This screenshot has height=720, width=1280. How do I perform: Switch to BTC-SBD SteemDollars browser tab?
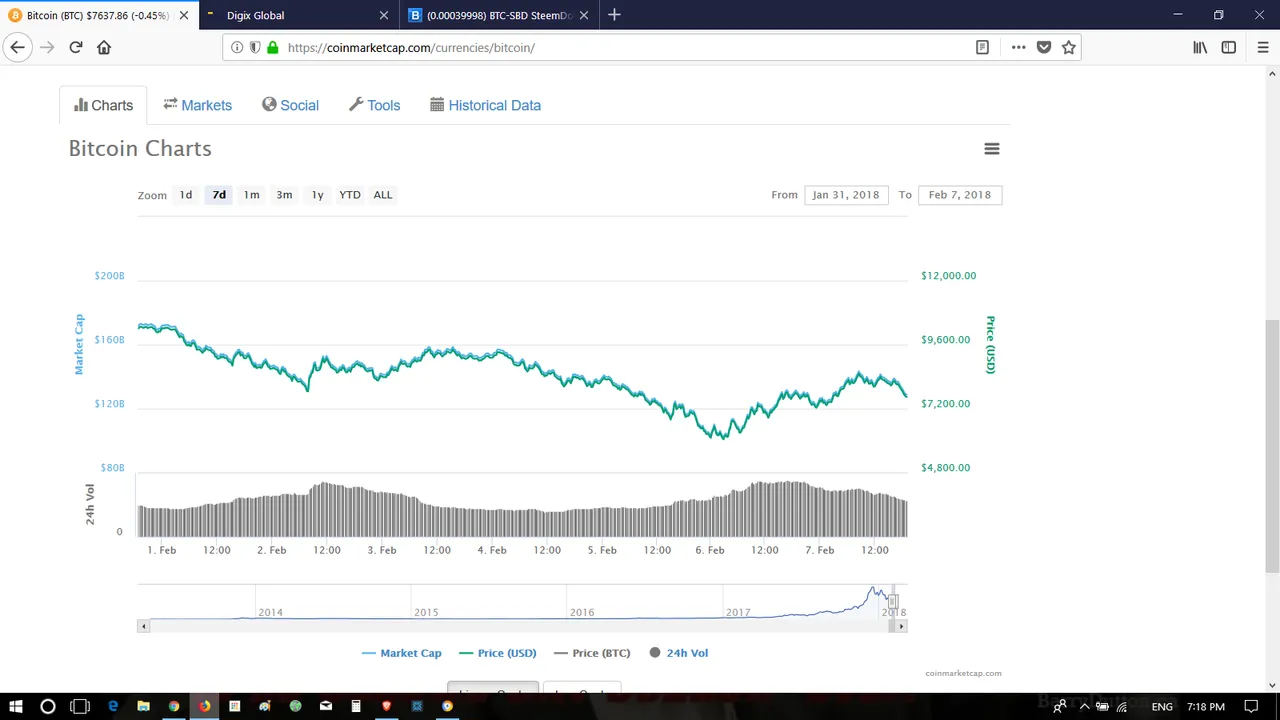click(499, 15)
